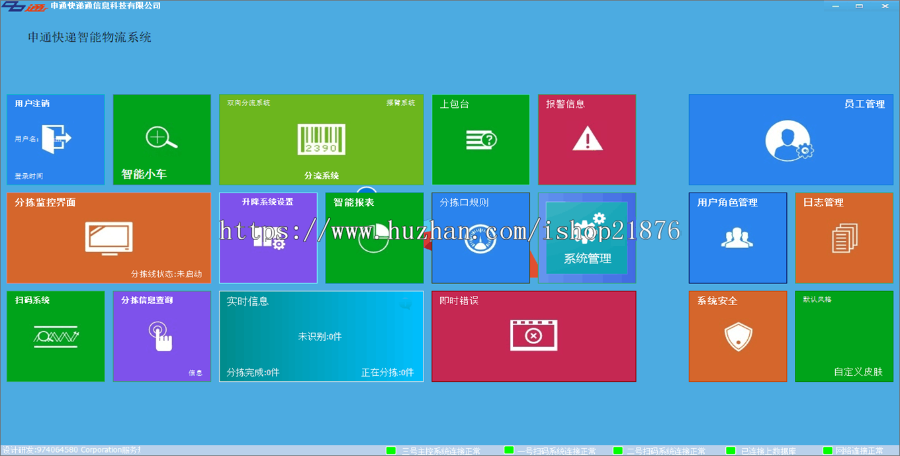The height and width of the screenshot is (456, 900).
Task: Click the 摆臂系统 label
Action: coord(401,103)
